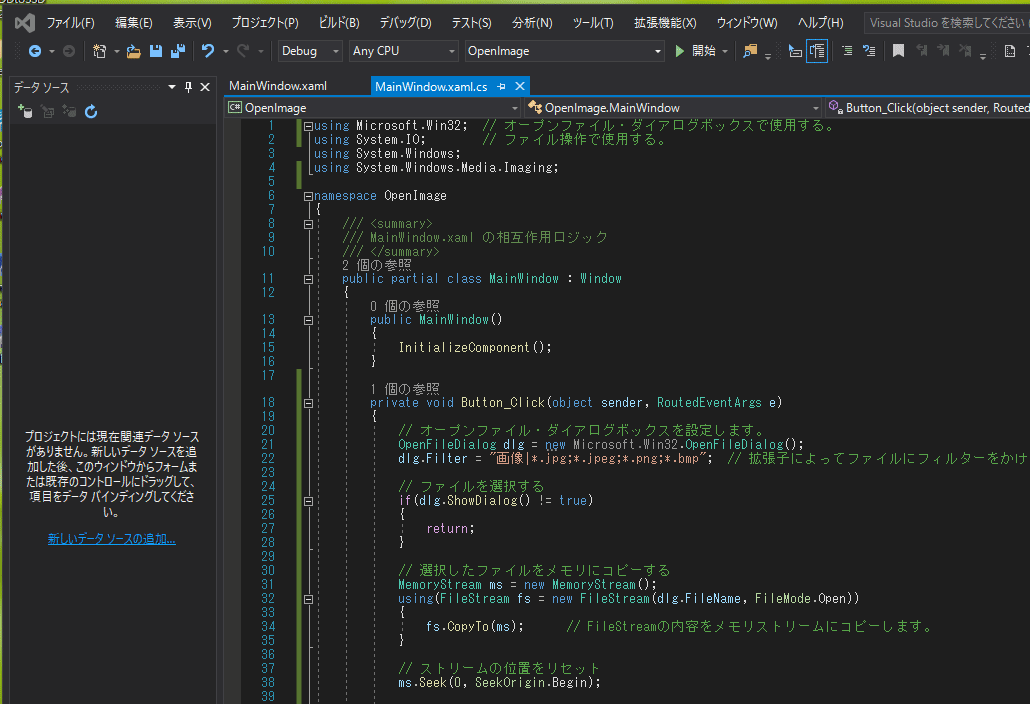
Task: Focus the Visual Studio search box
Action: [x=947, y=23]
